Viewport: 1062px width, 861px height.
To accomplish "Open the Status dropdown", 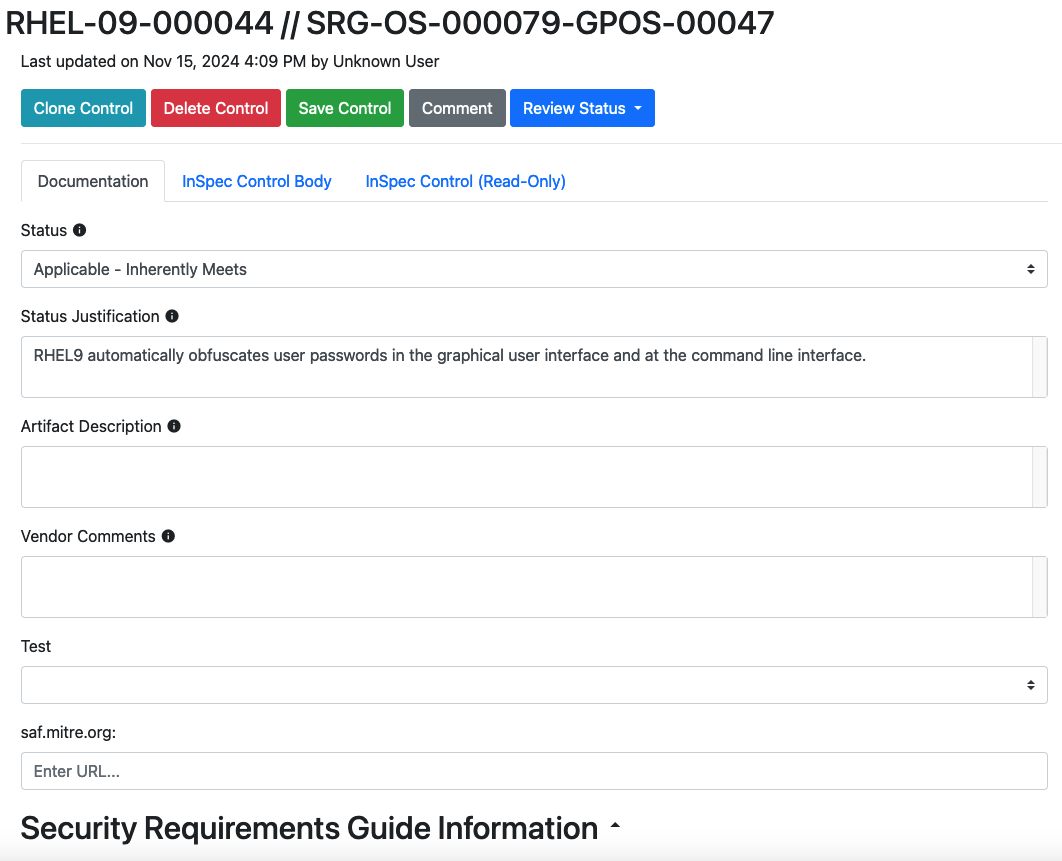I will (534, 269).
